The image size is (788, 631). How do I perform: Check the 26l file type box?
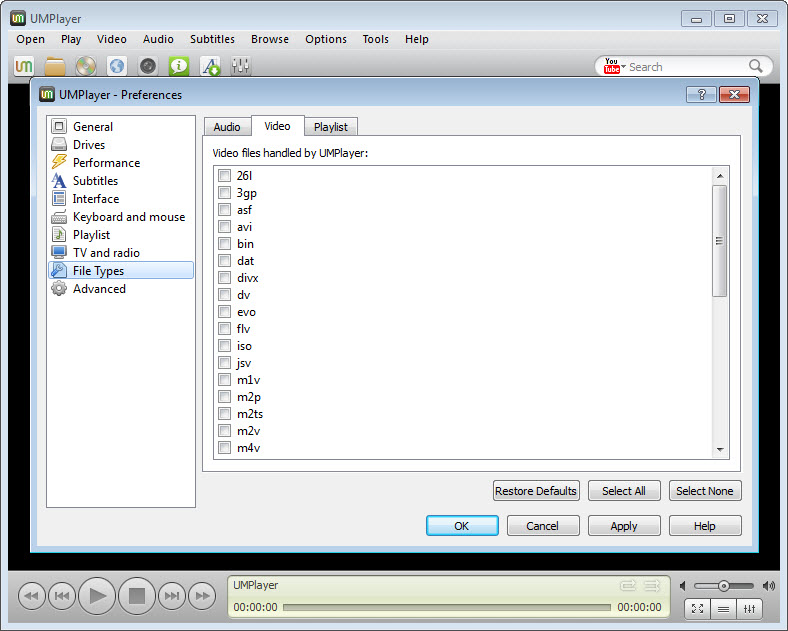(x=225, y=176)
